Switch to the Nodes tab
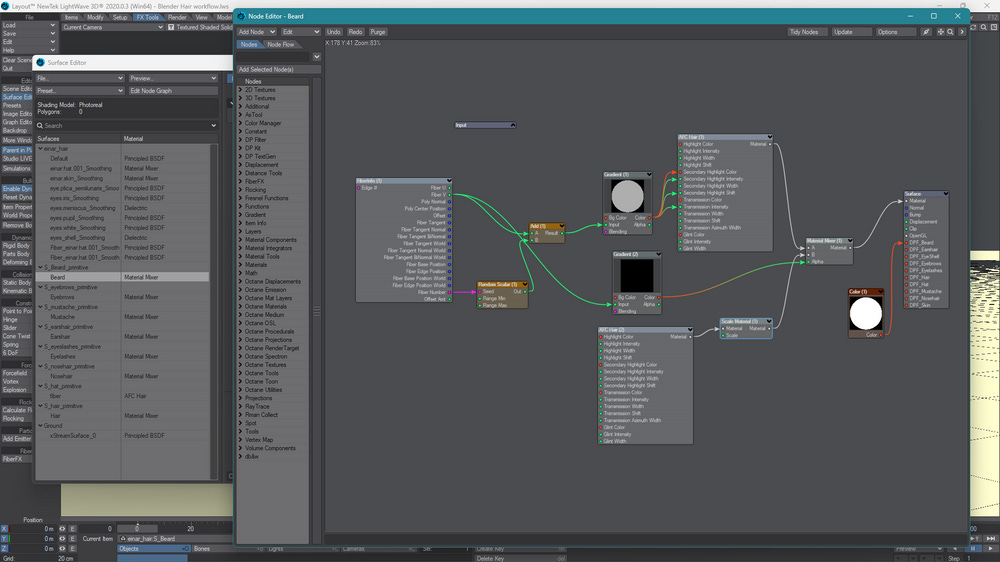 pyautogui.click(x=249, y=45)
